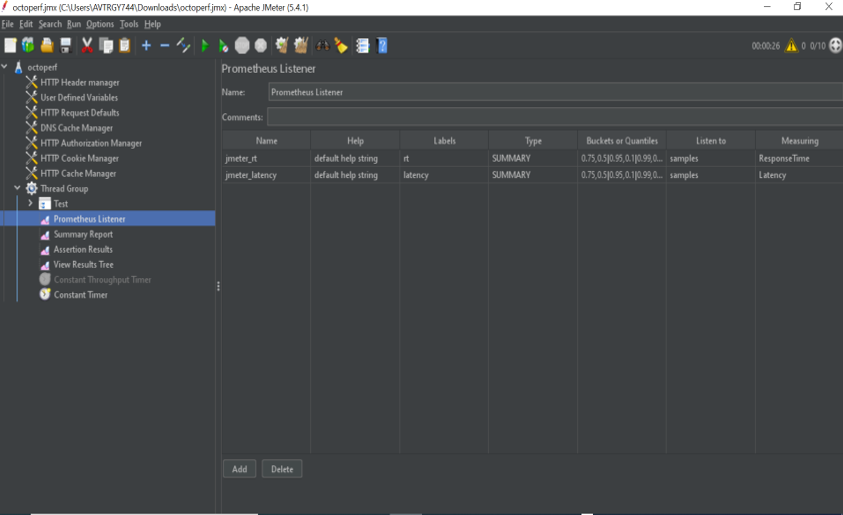Open the Tools menu
843x515 pixels.
tap(129, 24)
